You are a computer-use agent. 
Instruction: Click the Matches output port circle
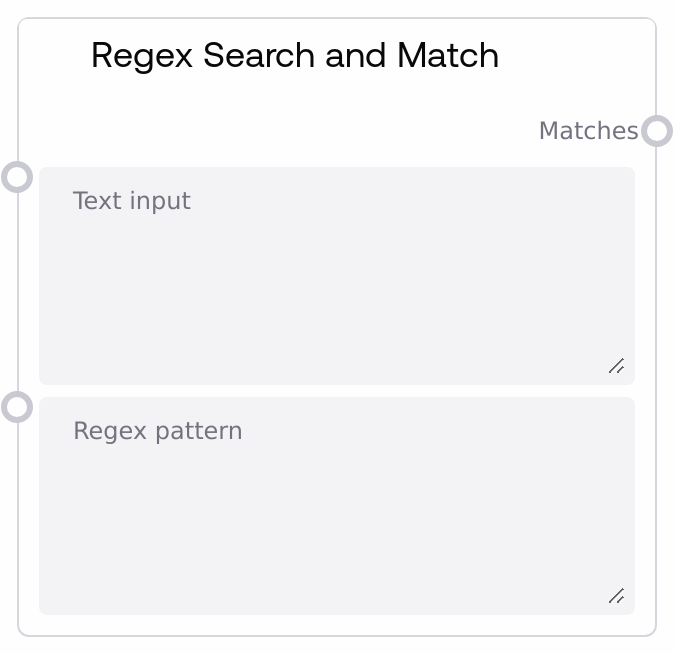pyautogui.click(x=656, y=131)
